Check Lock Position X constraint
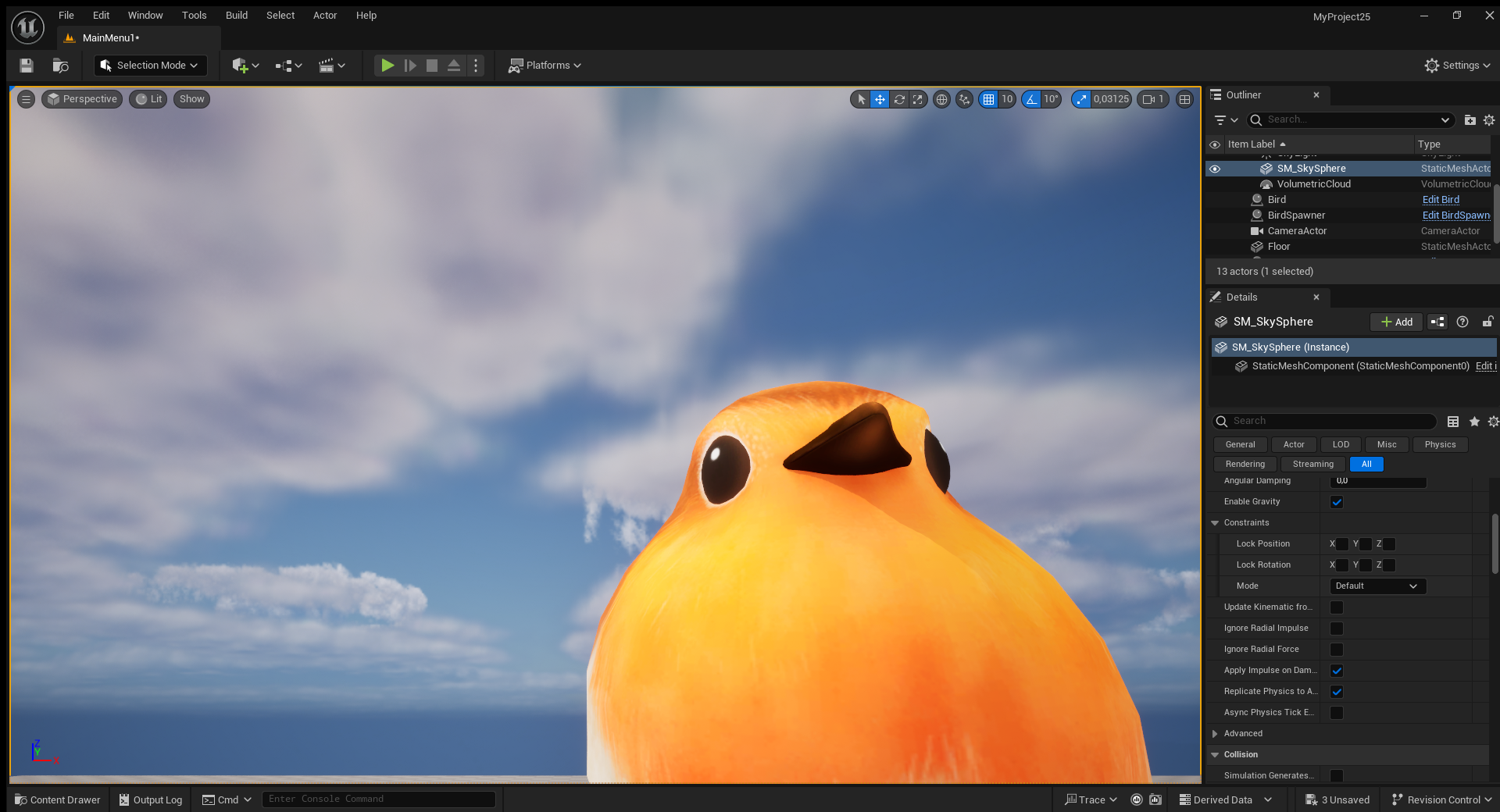The image size is (1500, 812). pyautogui.click(x=1342, y=544)
